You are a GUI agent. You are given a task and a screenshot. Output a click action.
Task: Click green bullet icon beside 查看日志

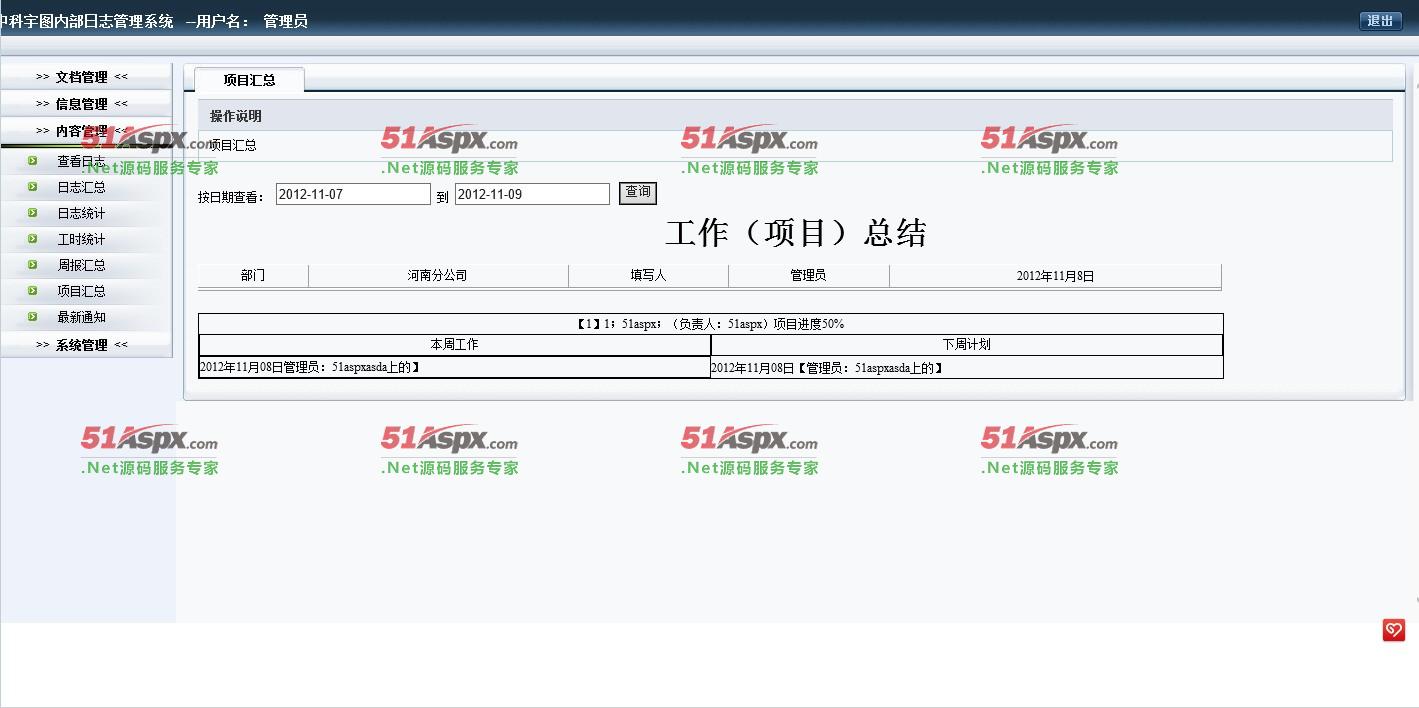click(x=33, y=160)
